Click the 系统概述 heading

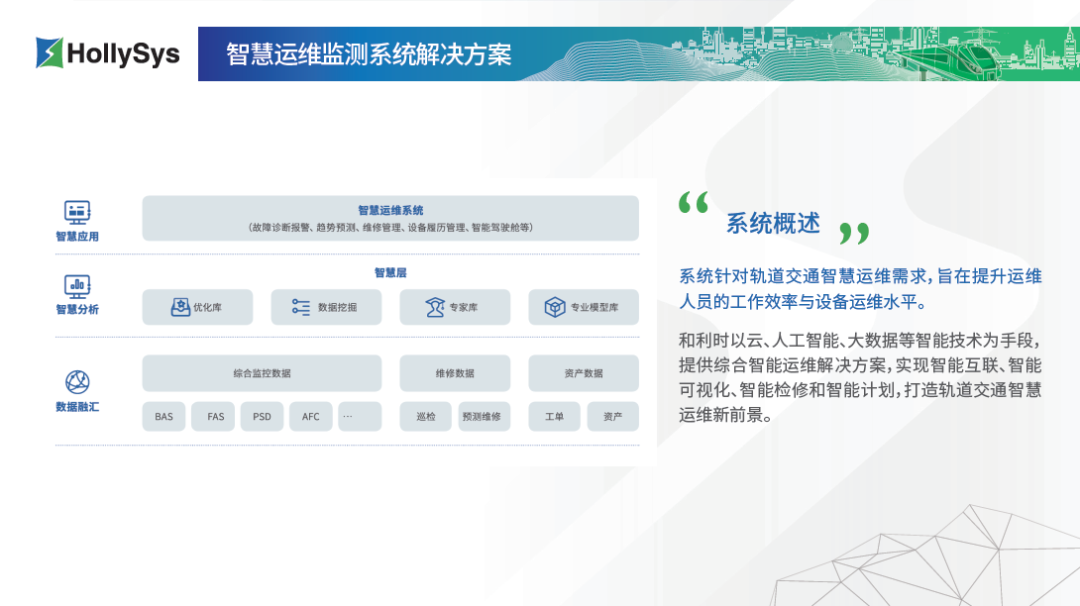coord(772,223)
